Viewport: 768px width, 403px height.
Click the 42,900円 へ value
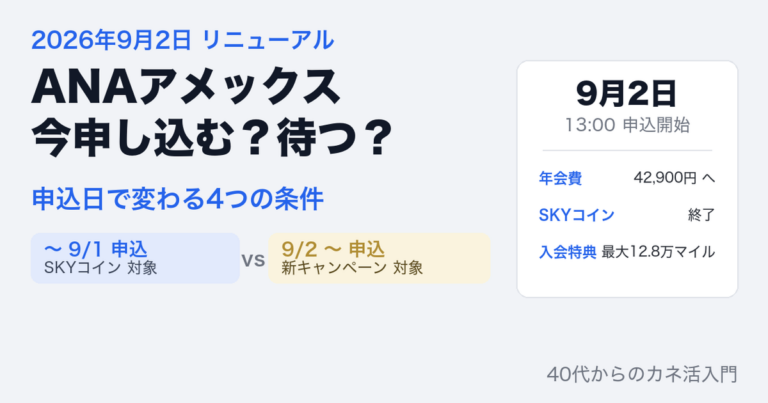tap(674, 178)
